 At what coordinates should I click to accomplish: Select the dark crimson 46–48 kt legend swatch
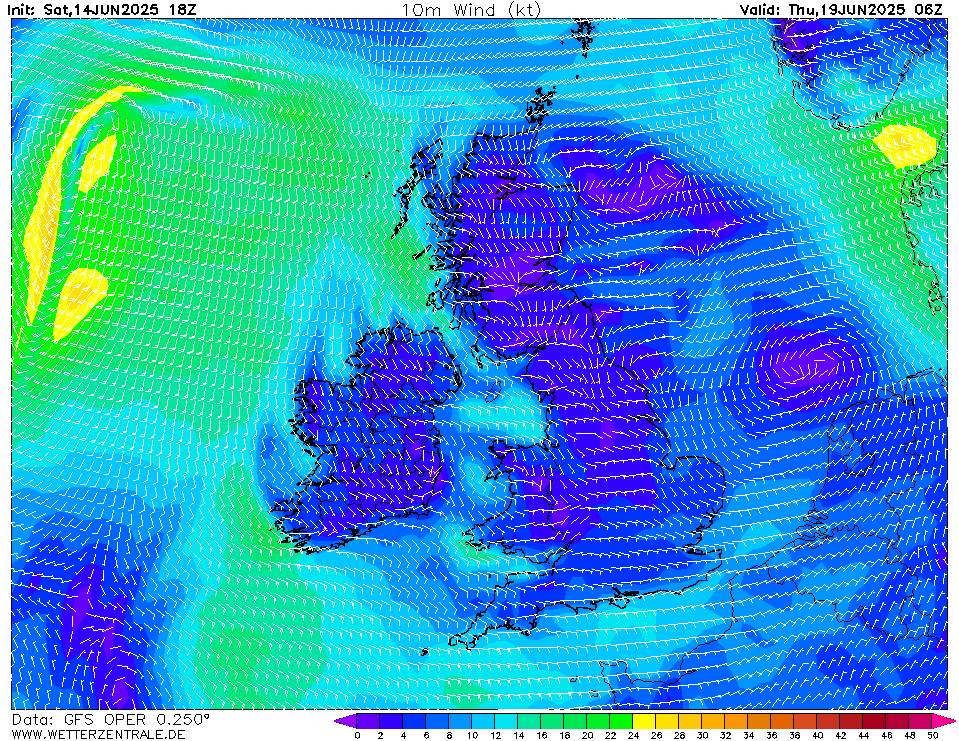click(898, 721)
